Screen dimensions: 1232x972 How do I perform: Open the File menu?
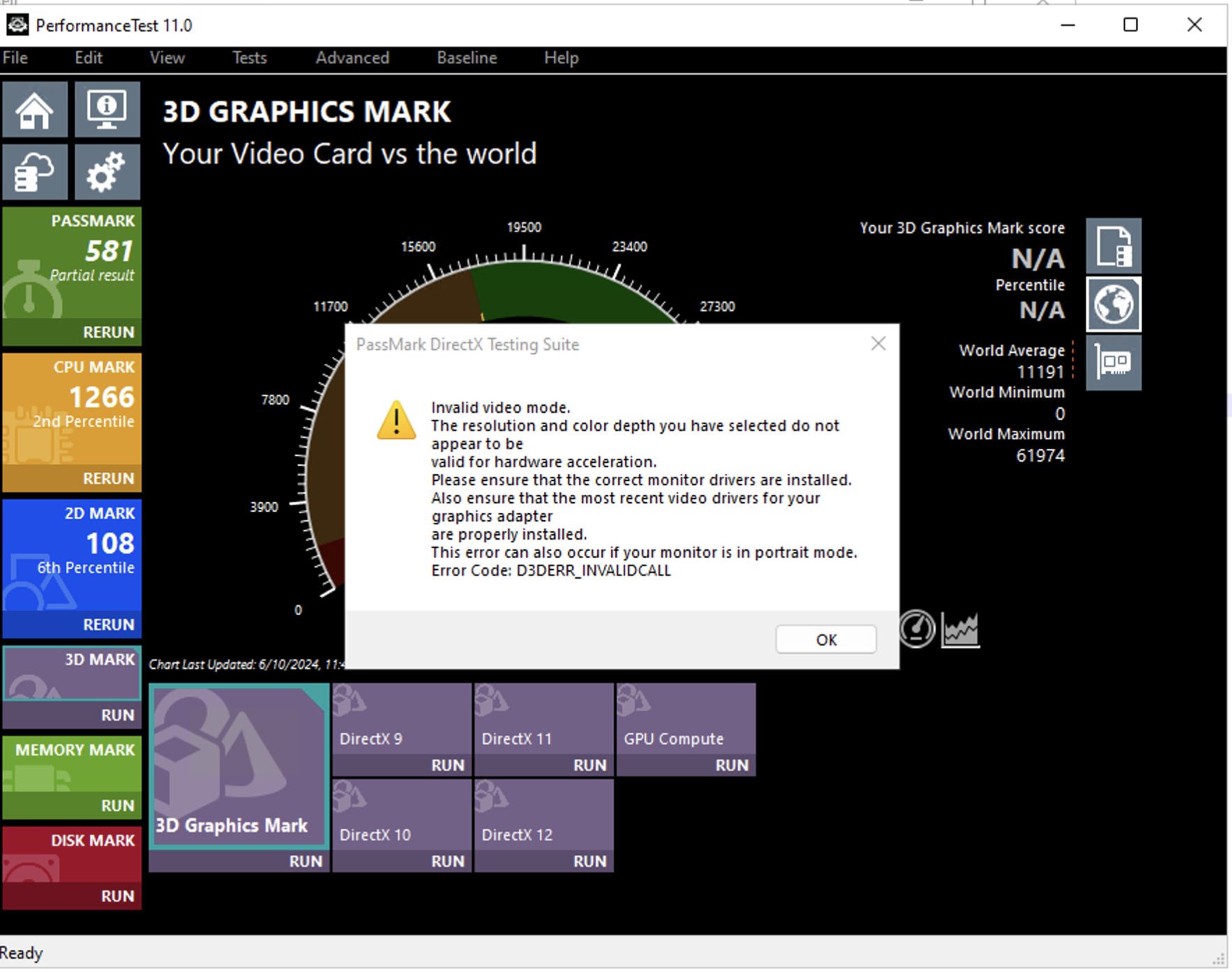click(15, 58)
